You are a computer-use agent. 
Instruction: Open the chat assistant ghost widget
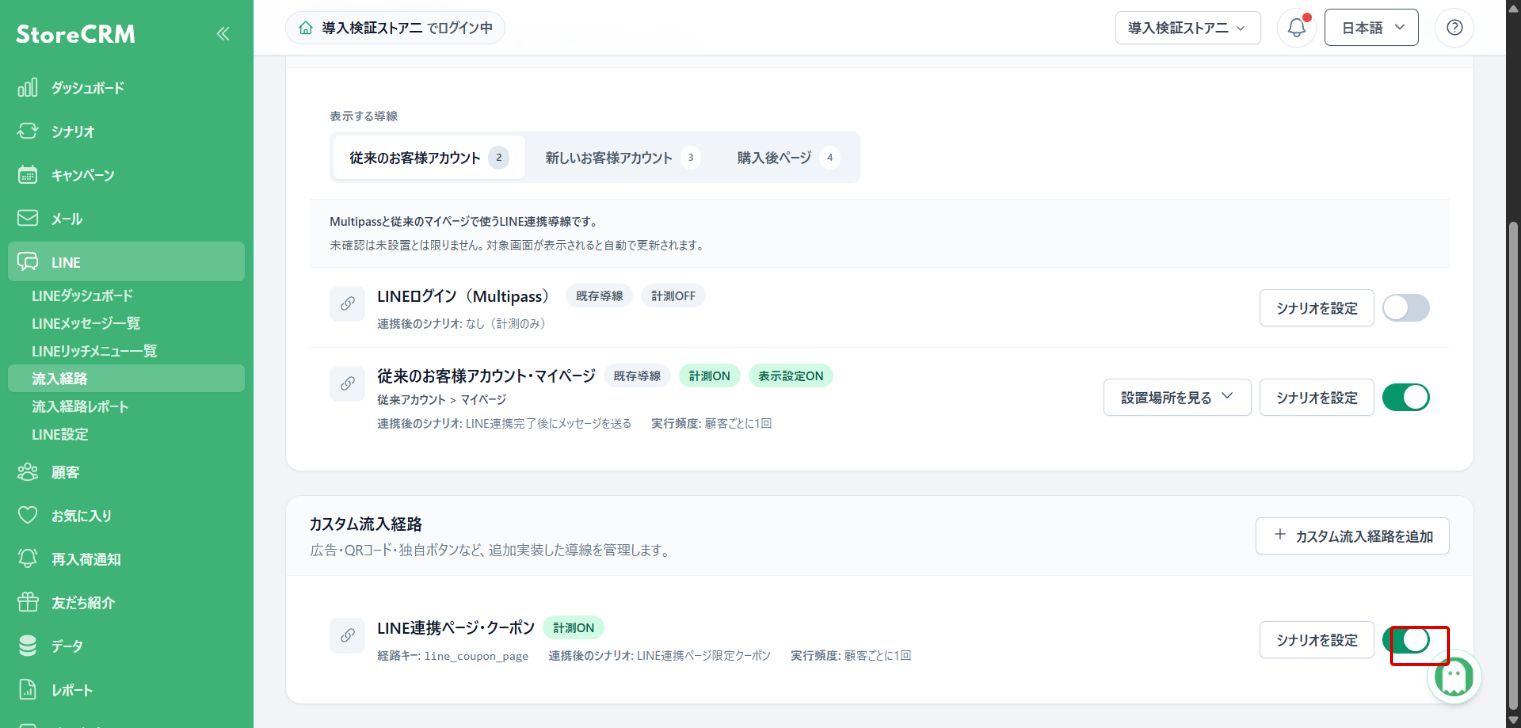(1454, 677)
